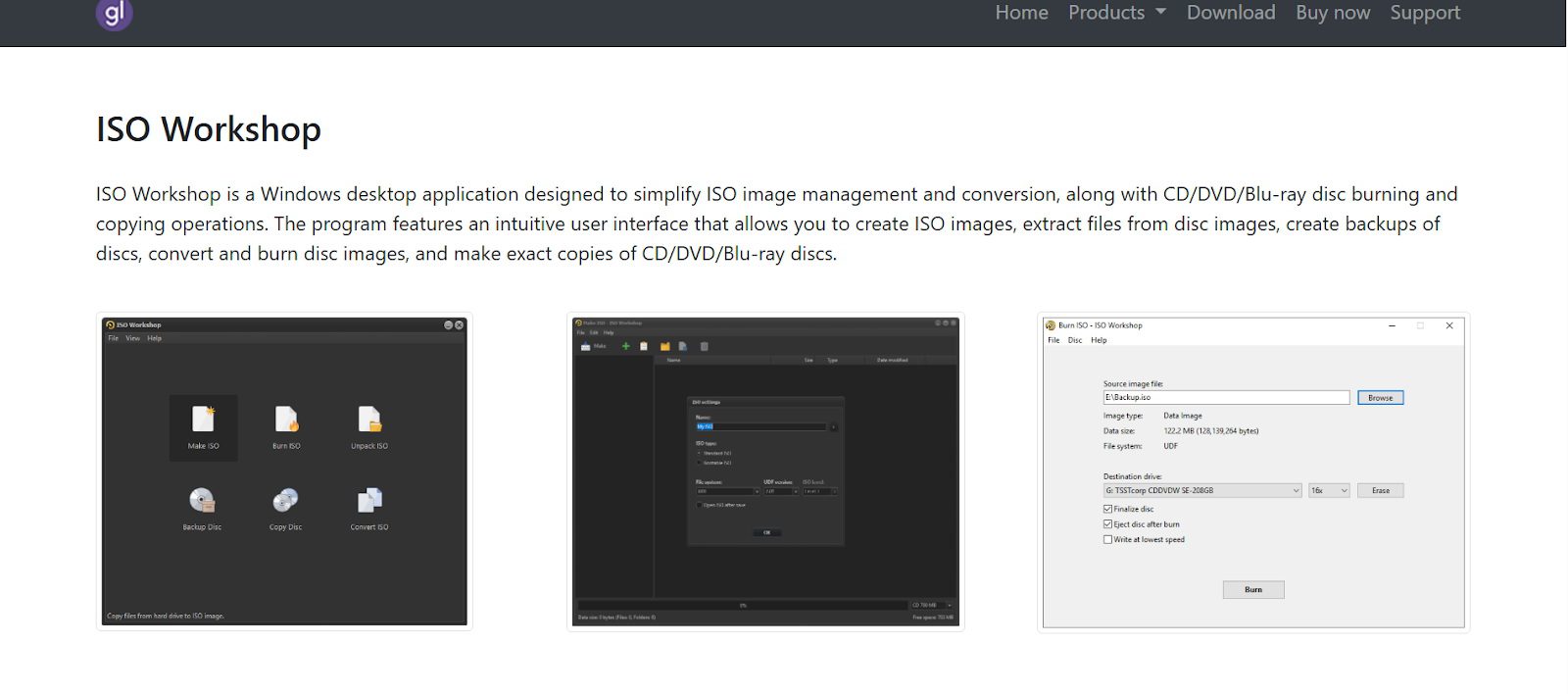
Task: Uncheck Eject disc after burn
Action: coord(1107,524)
